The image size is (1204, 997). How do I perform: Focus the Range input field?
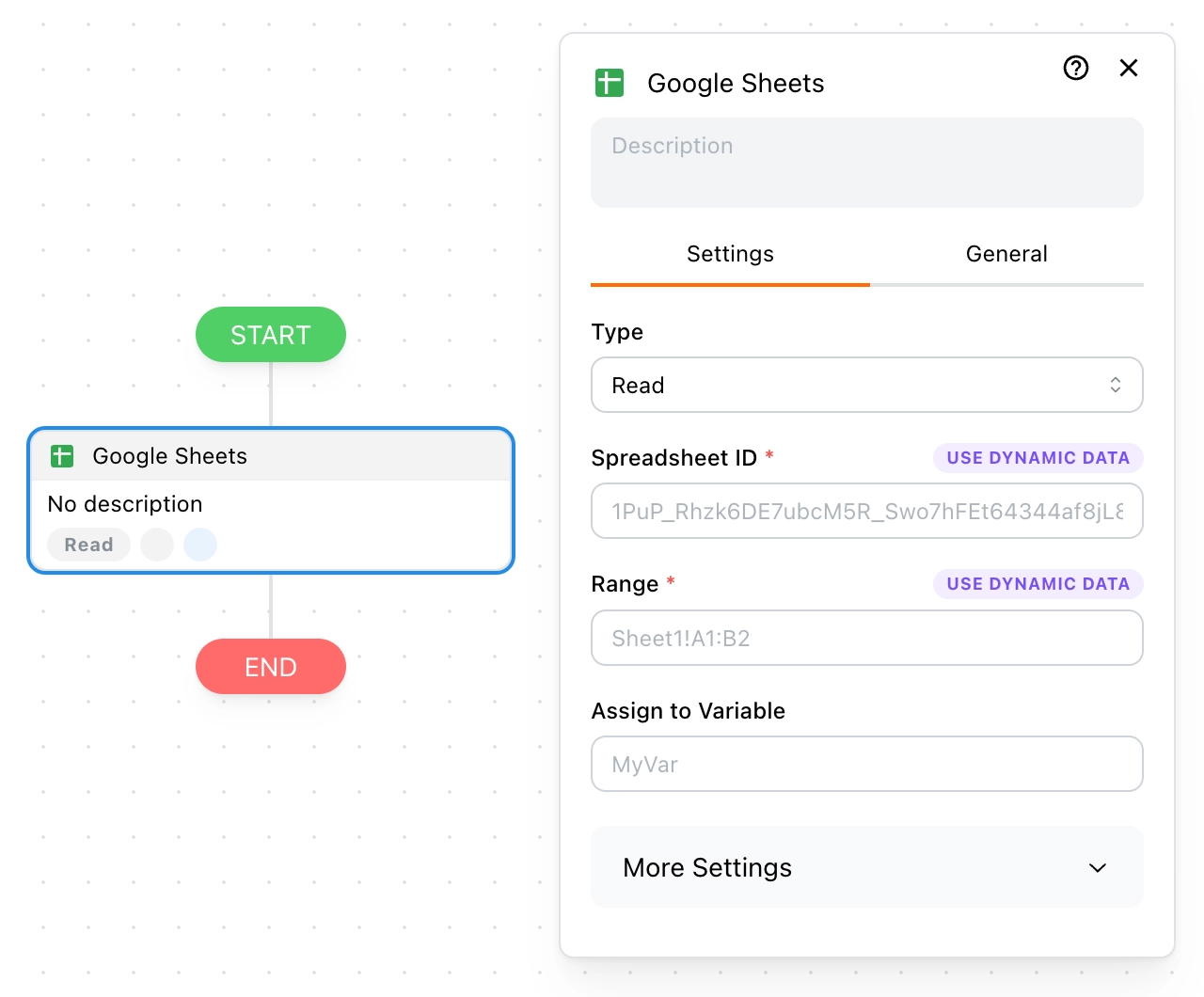(867, 638)
